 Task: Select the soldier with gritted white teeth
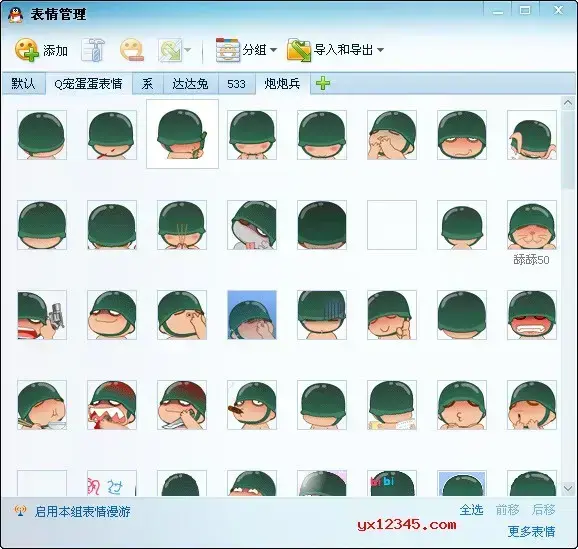point(532,315)
